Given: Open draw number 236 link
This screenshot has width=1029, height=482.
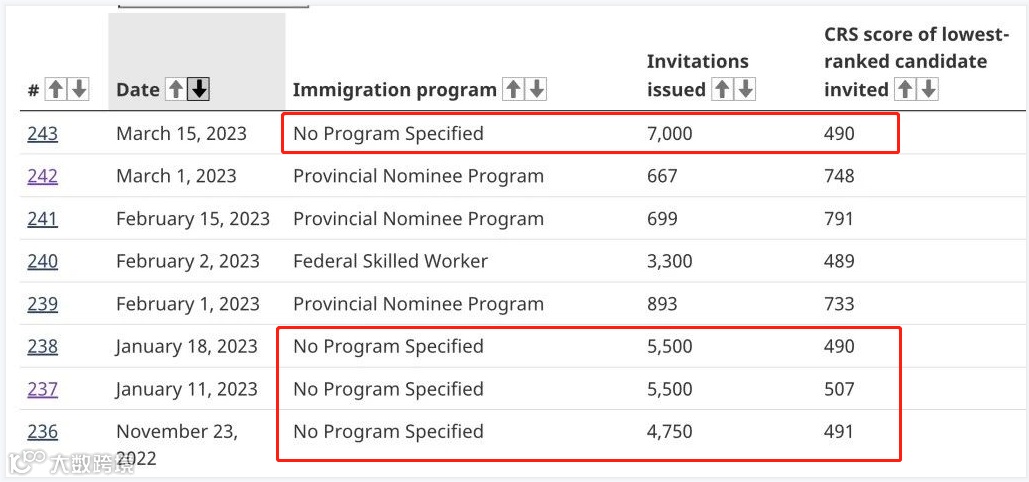Looking at the screenshot, I should tap(42, 432).
